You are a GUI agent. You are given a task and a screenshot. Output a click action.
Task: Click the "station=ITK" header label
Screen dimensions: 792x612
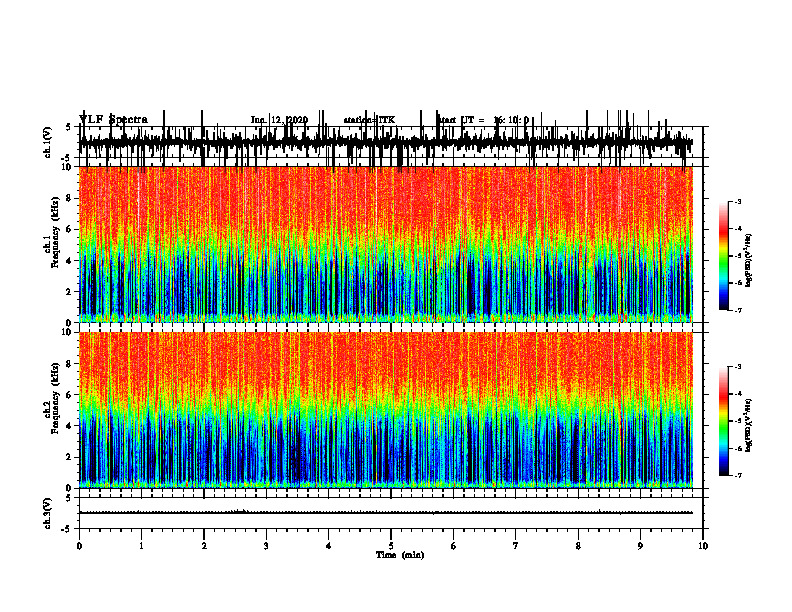(x=369, y=120)
